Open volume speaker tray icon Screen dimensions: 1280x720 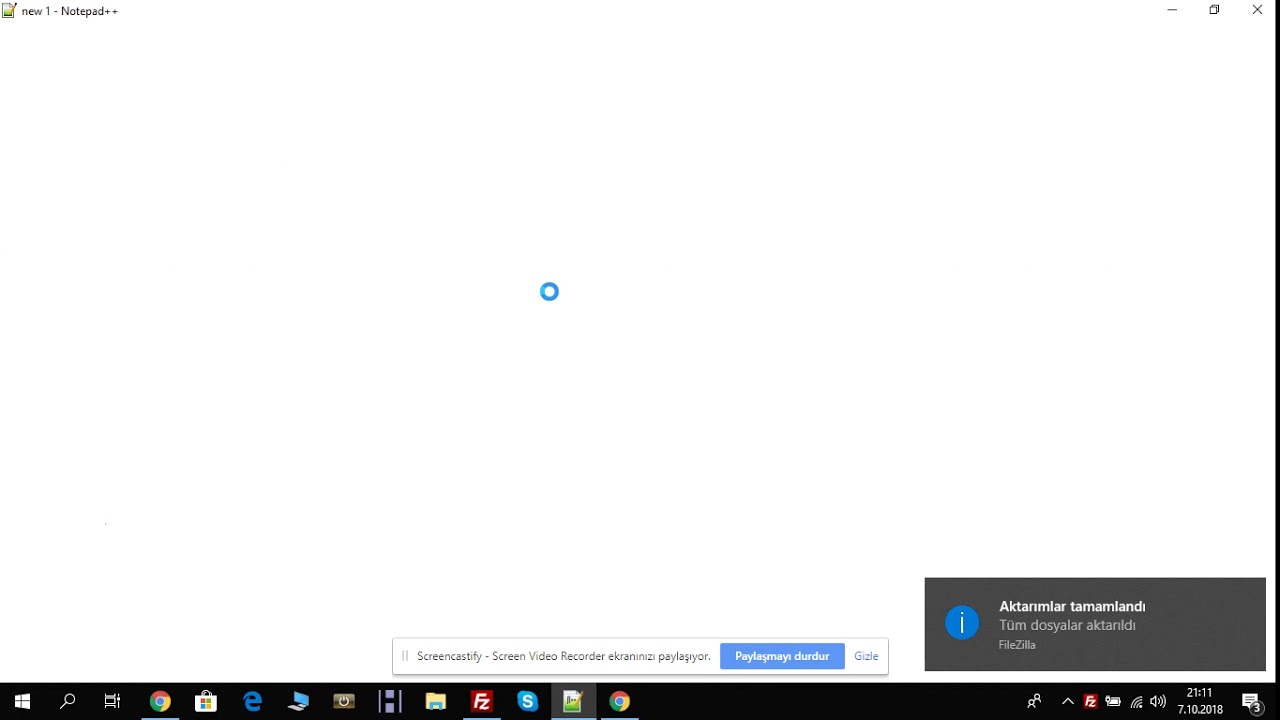1158,701
